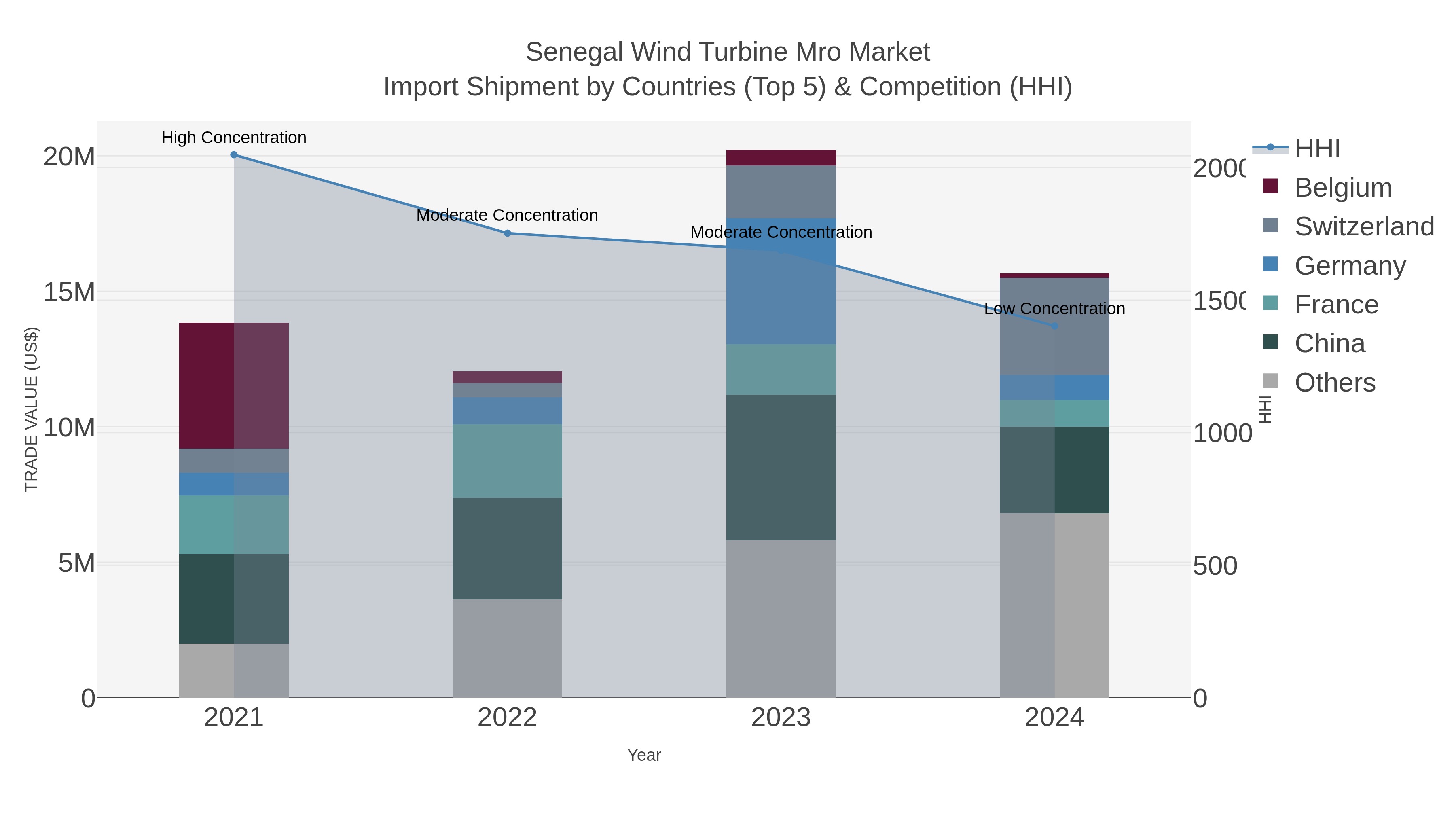This screenshot has width=1456, height=819.
Task: Click the High Concentration annotation
Action: pos(234,138)
